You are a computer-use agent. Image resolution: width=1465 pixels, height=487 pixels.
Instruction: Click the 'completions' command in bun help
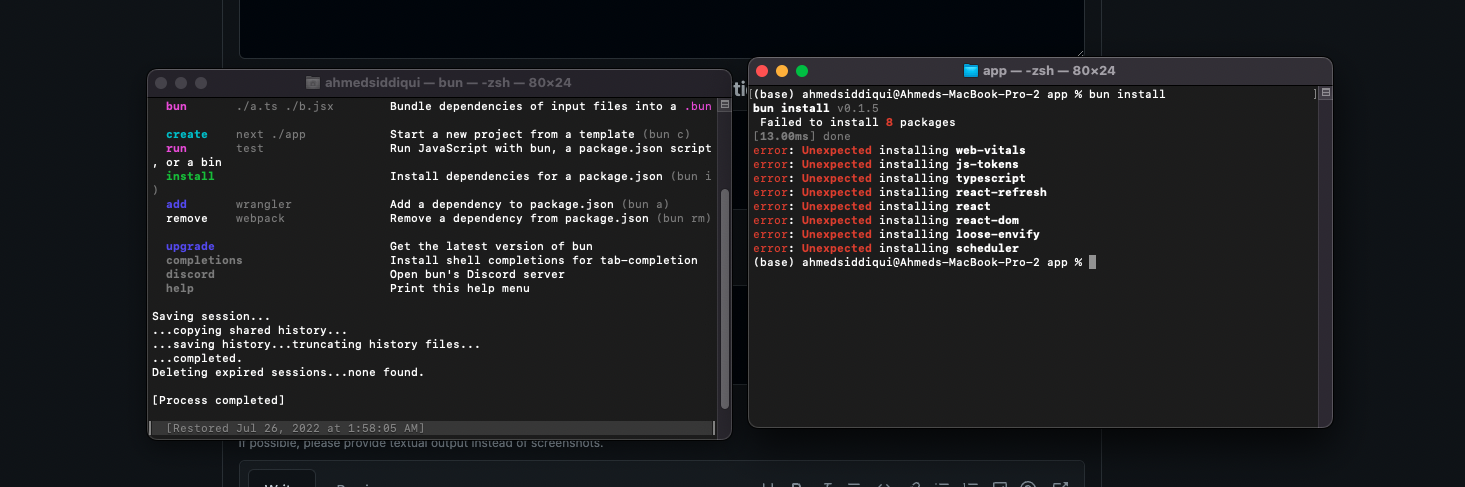(204, 260)
